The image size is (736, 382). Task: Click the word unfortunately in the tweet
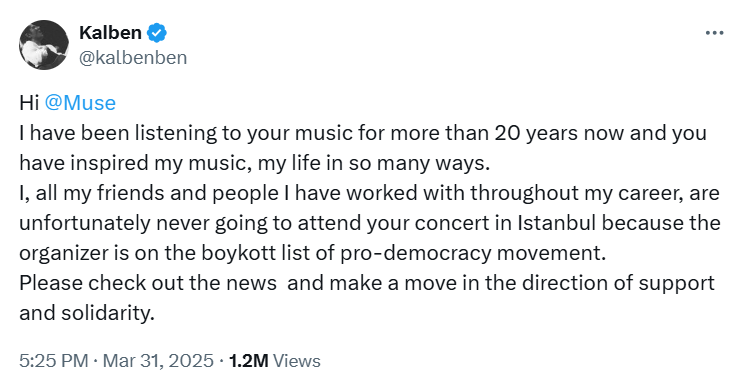(x=85, y=223)
